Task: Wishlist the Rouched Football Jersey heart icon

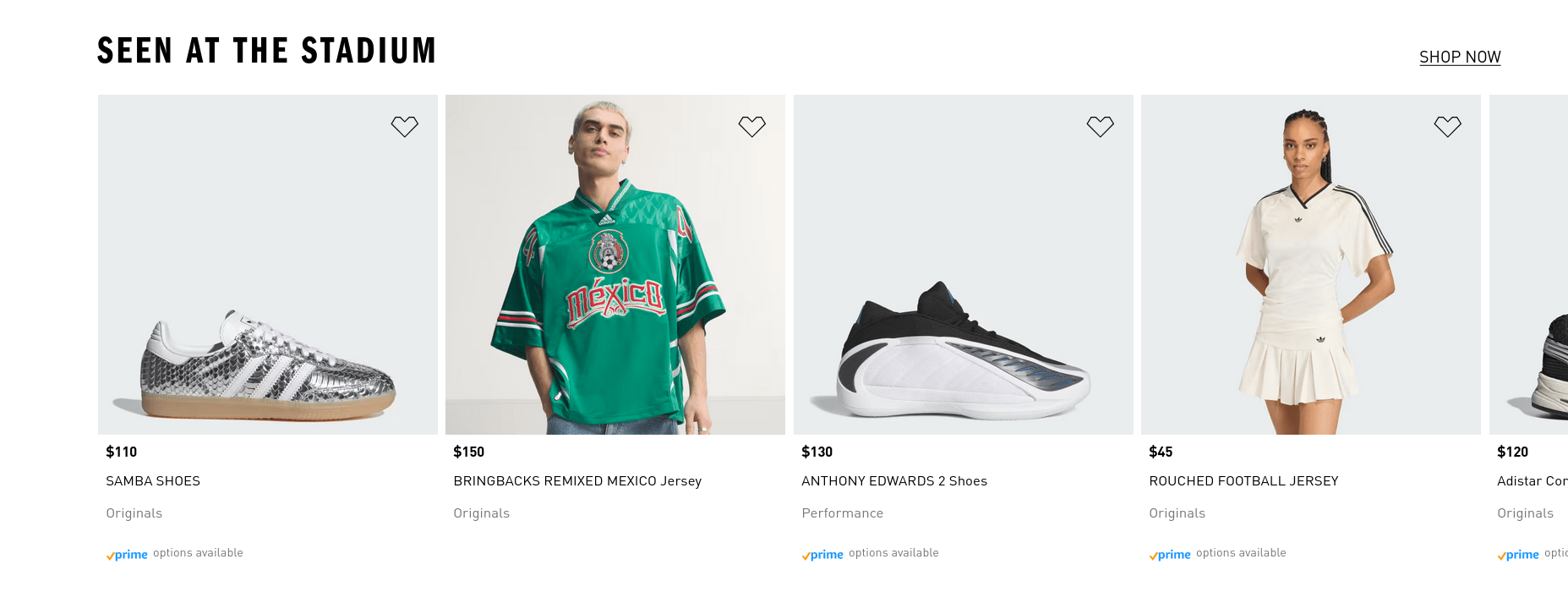Action: click(x=1447, y=127)
